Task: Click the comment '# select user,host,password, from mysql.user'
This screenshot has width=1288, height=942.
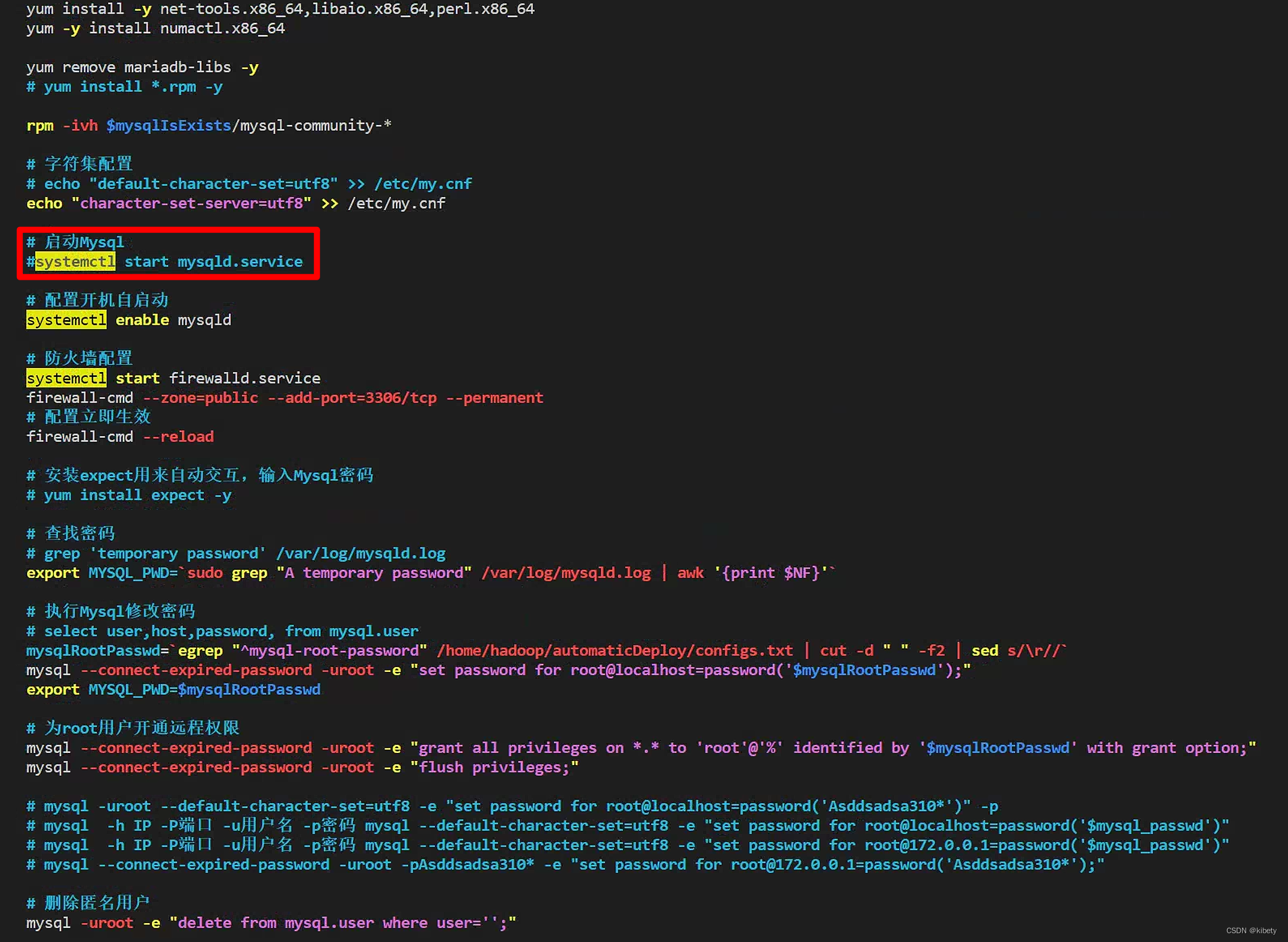Action: (222, 631)
